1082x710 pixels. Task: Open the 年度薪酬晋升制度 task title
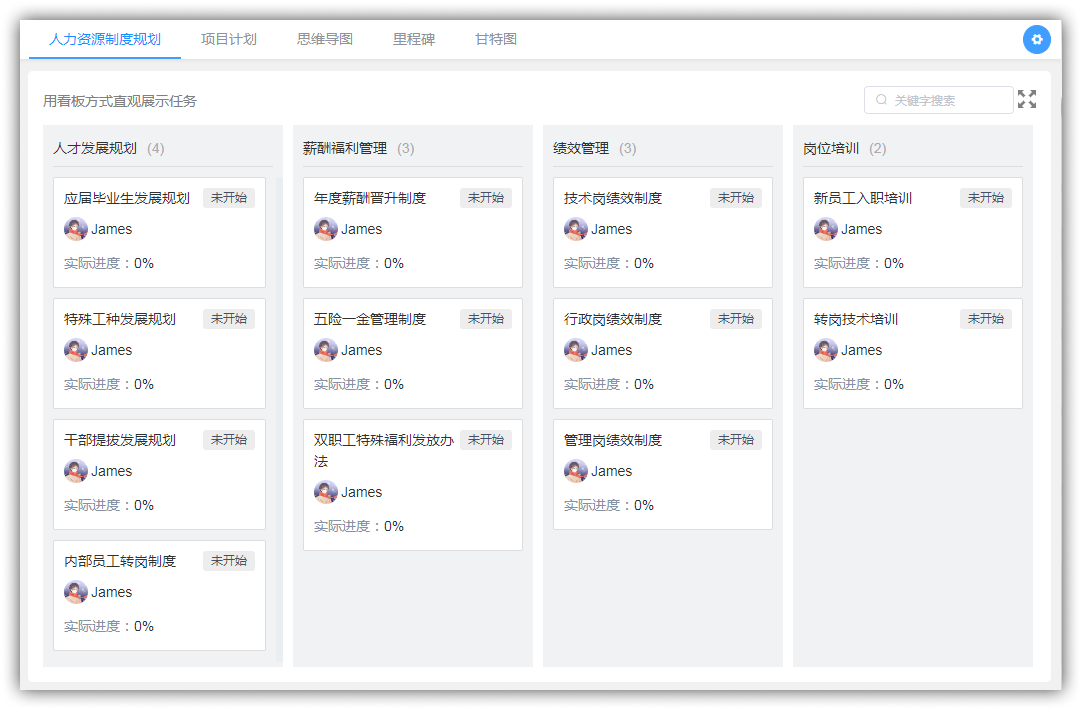coord(370,198)
